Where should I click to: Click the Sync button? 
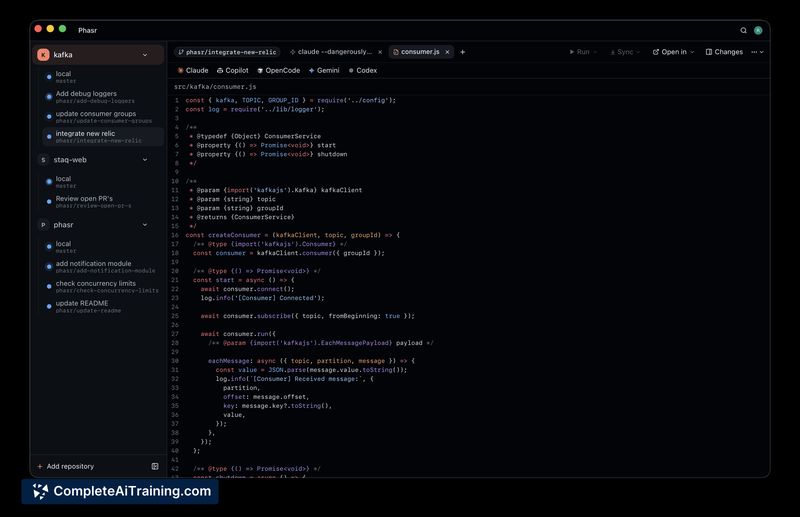(x=621, y=52)
